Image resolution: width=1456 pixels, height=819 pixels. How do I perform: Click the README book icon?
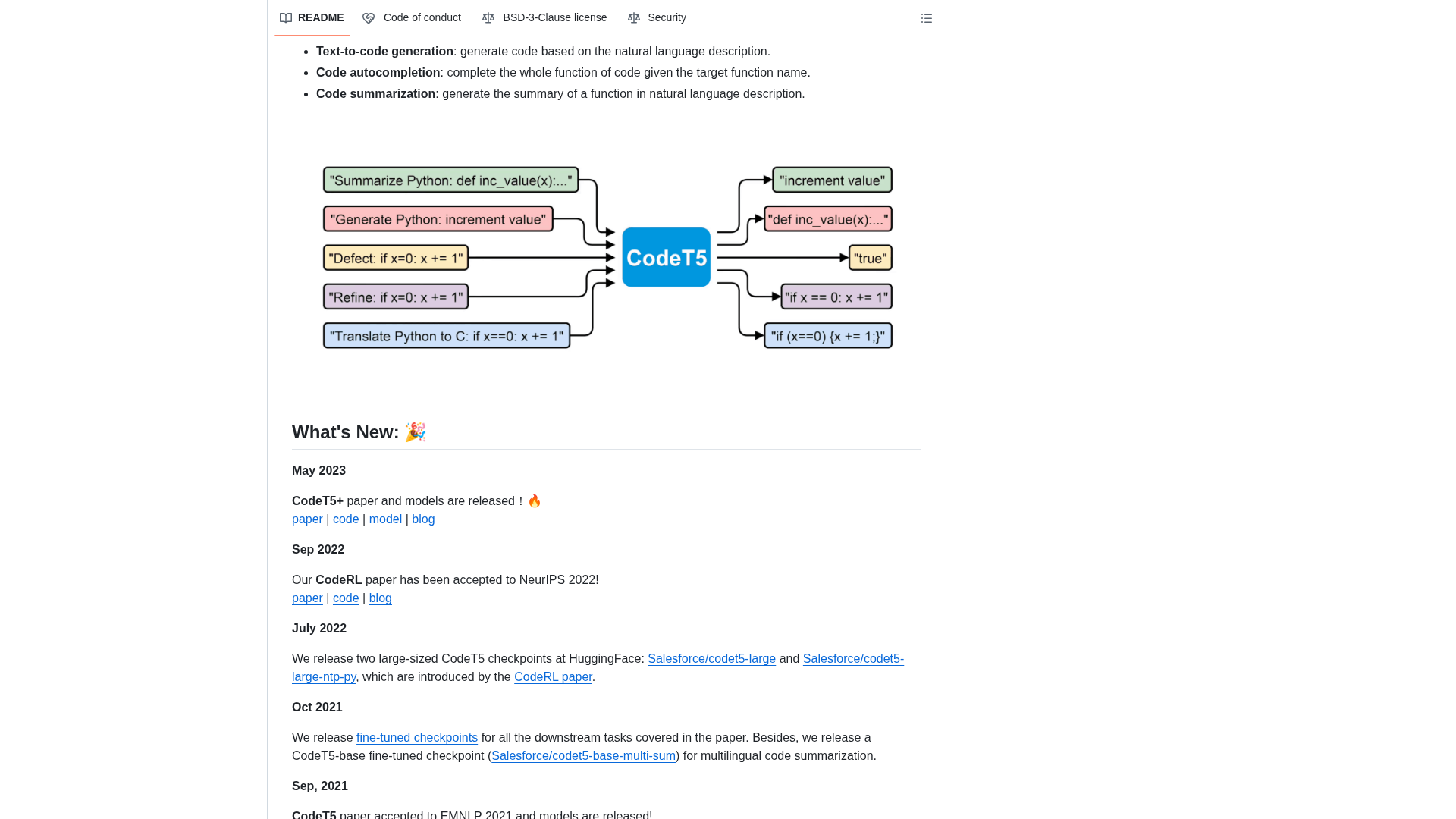click(x=286, y=17)
